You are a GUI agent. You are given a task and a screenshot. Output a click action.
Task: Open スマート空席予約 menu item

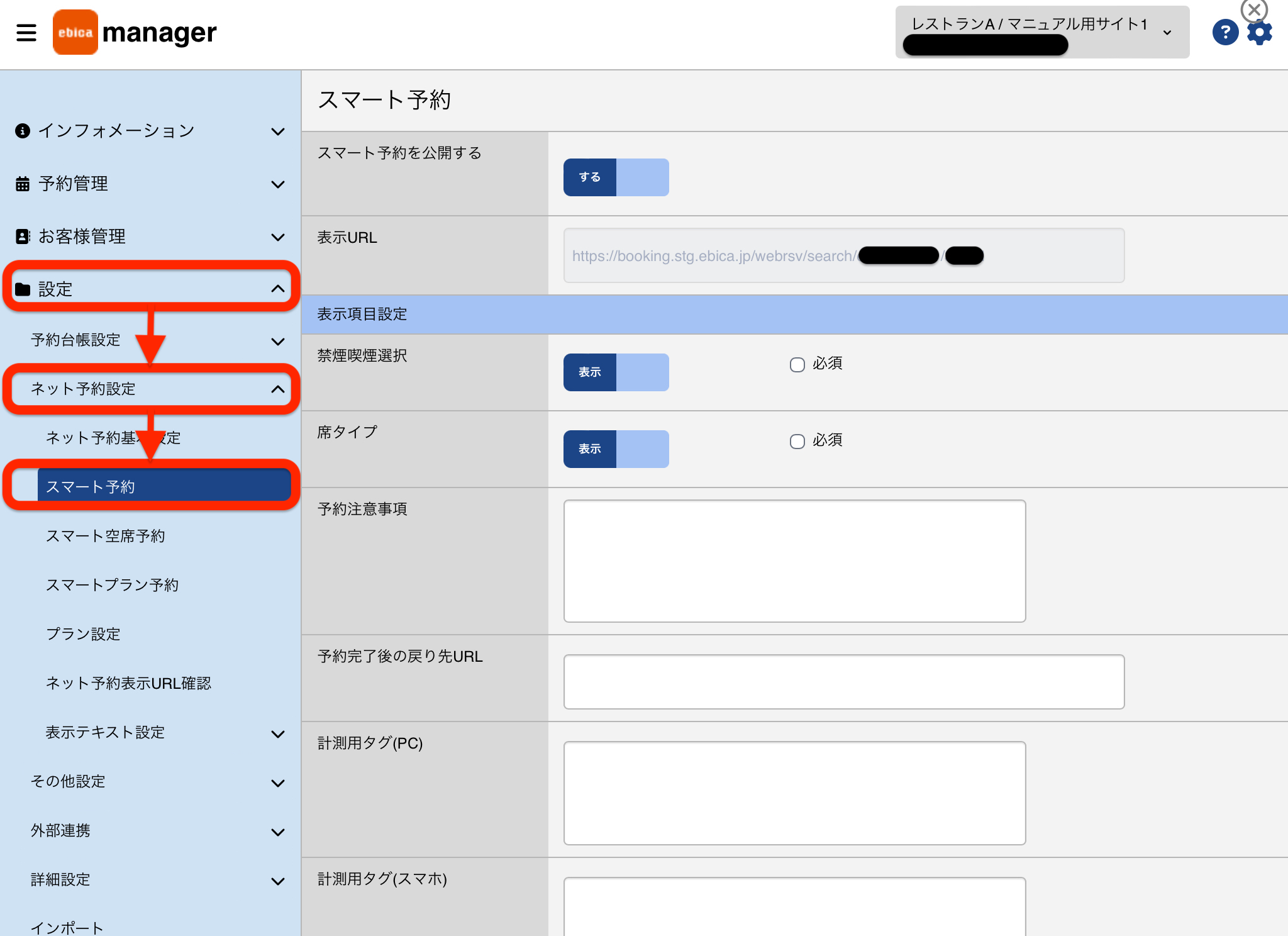coord(106,536)
